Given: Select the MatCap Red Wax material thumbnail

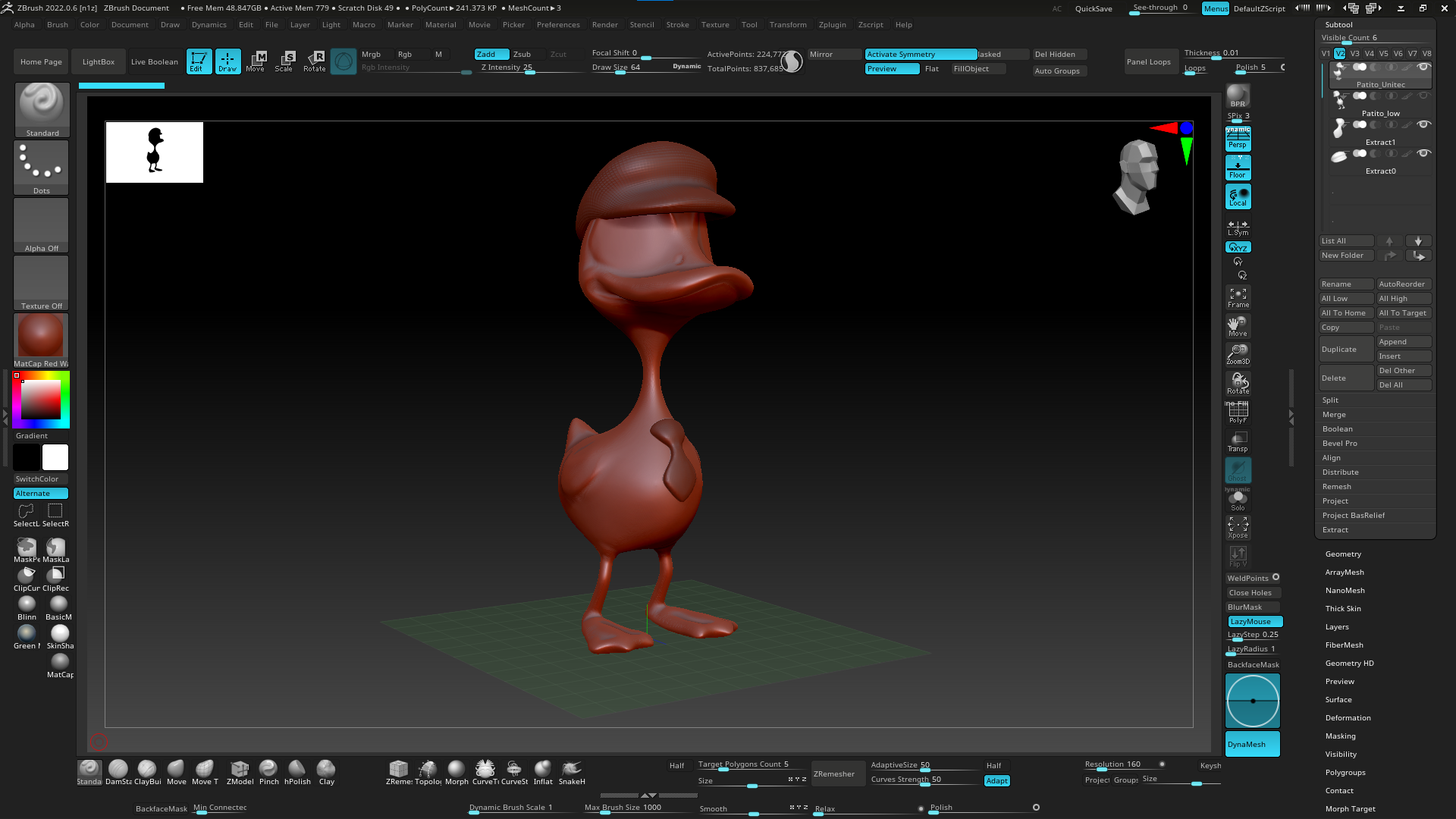Looking at the screenshot, I should click(41, 336).
